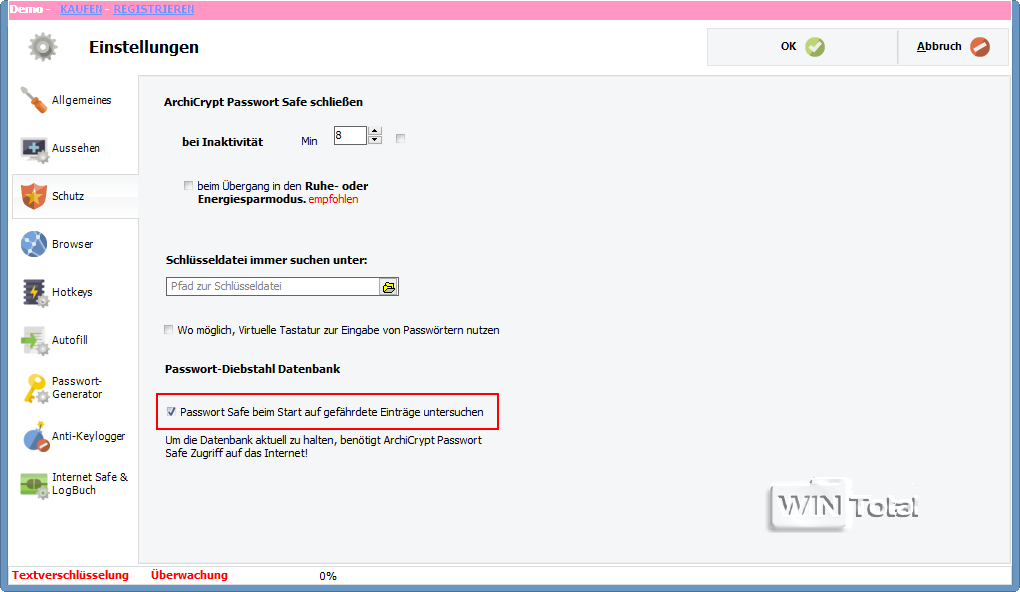Open the KAUFEN link
The height and width of the screenshot is (592, 1020).
[x=81, y=9]
